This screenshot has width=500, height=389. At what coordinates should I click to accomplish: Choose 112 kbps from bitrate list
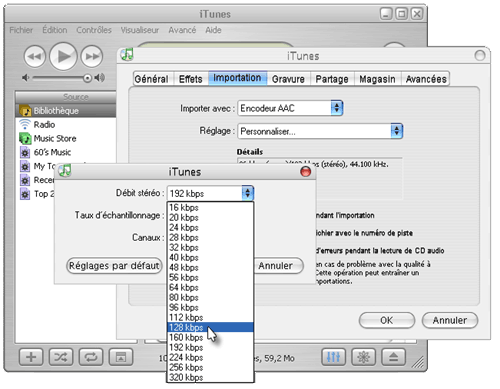pyautogui.click(x=210, y=317)
